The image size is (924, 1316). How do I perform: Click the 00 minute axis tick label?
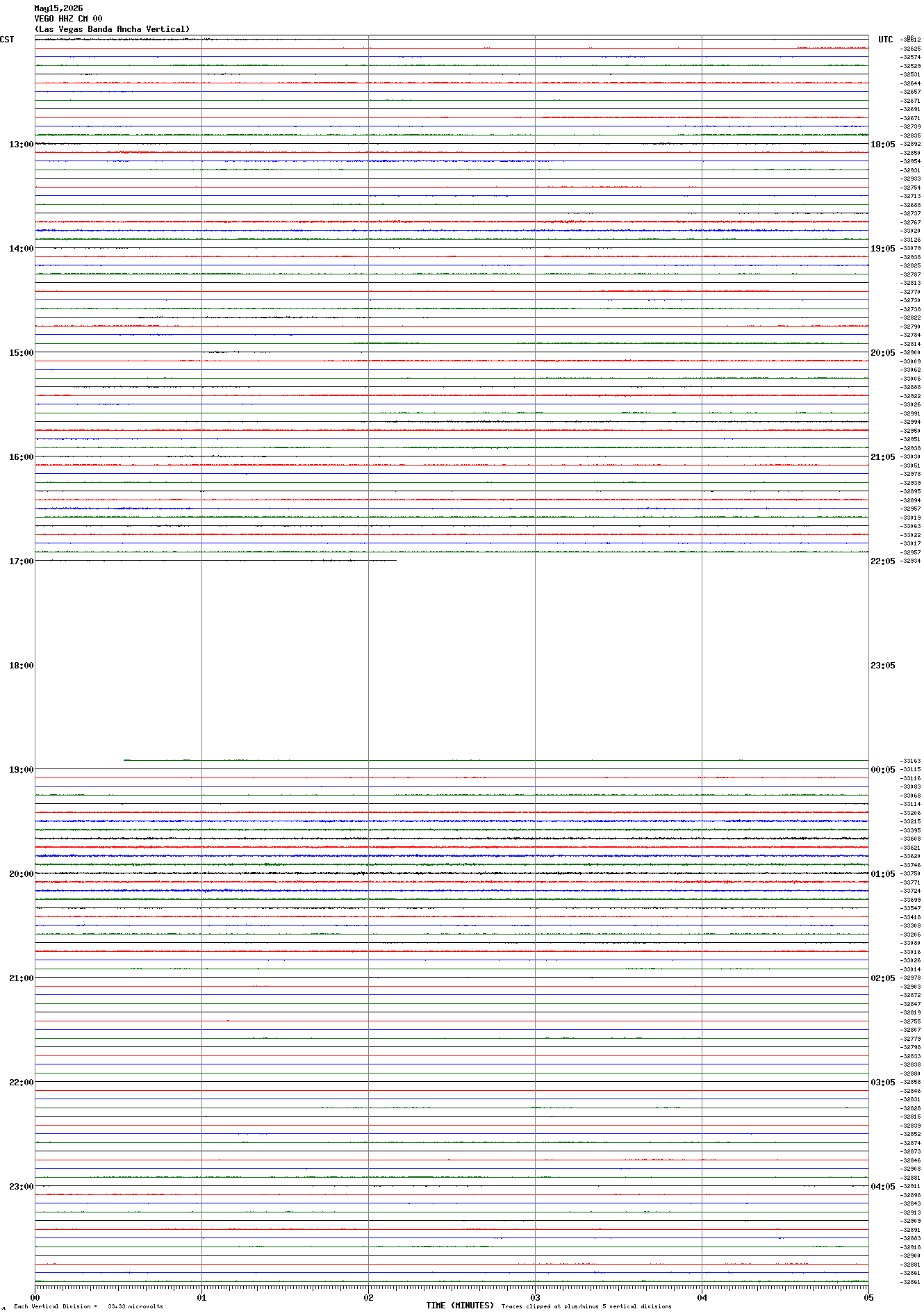35,1297
